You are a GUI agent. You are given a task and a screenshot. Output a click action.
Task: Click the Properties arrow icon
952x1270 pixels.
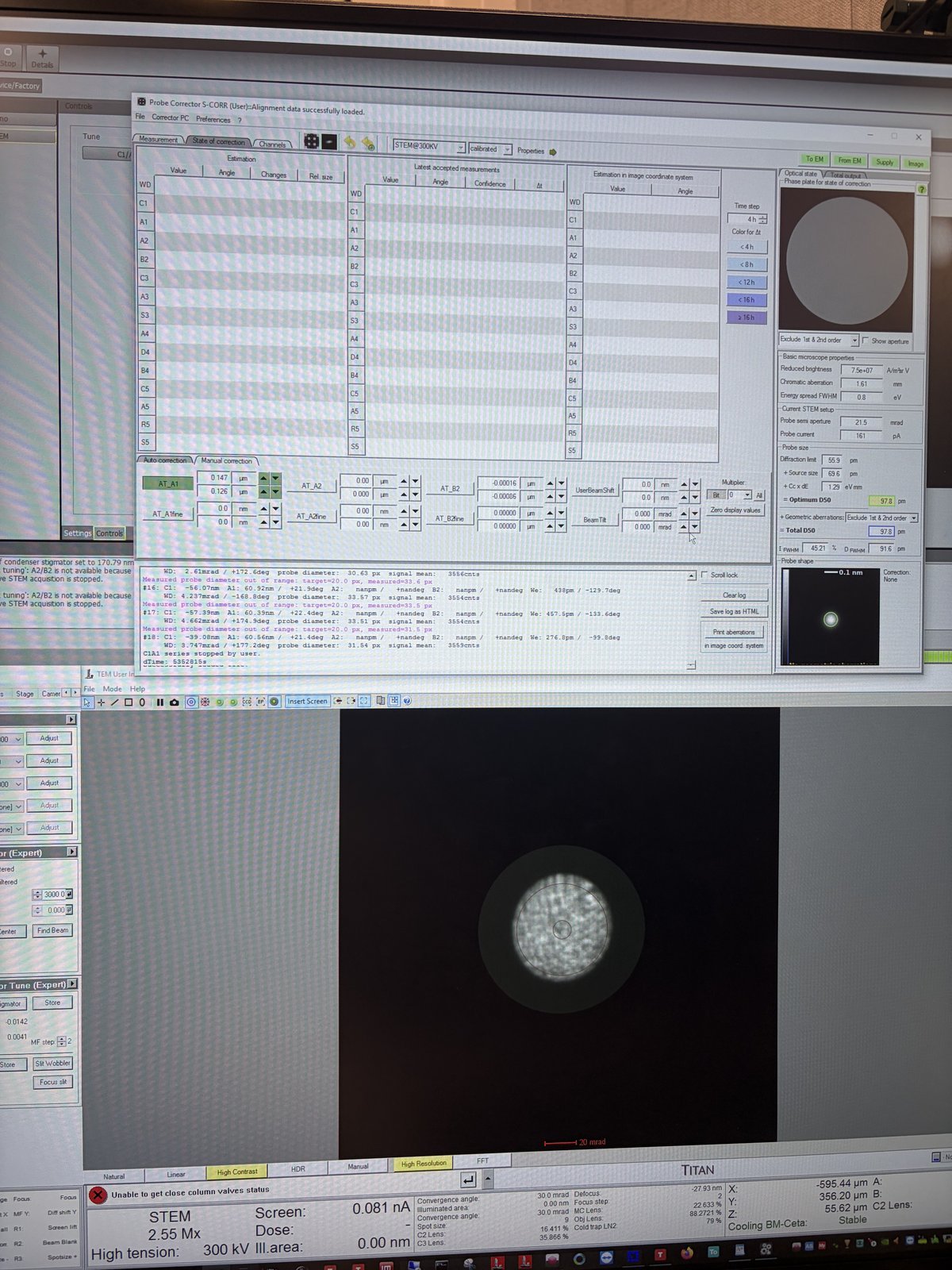(x=553, y=152)
